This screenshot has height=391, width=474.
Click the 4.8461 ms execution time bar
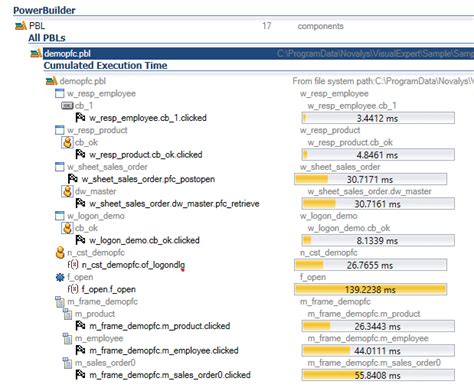pos(378,155)
